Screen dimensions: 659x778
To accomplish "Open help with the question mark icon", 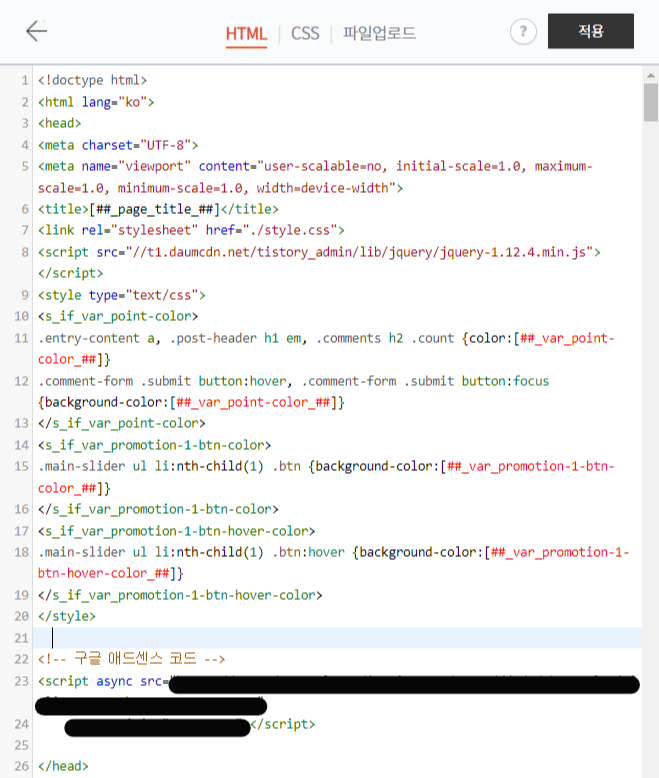I will pos(523,32).
